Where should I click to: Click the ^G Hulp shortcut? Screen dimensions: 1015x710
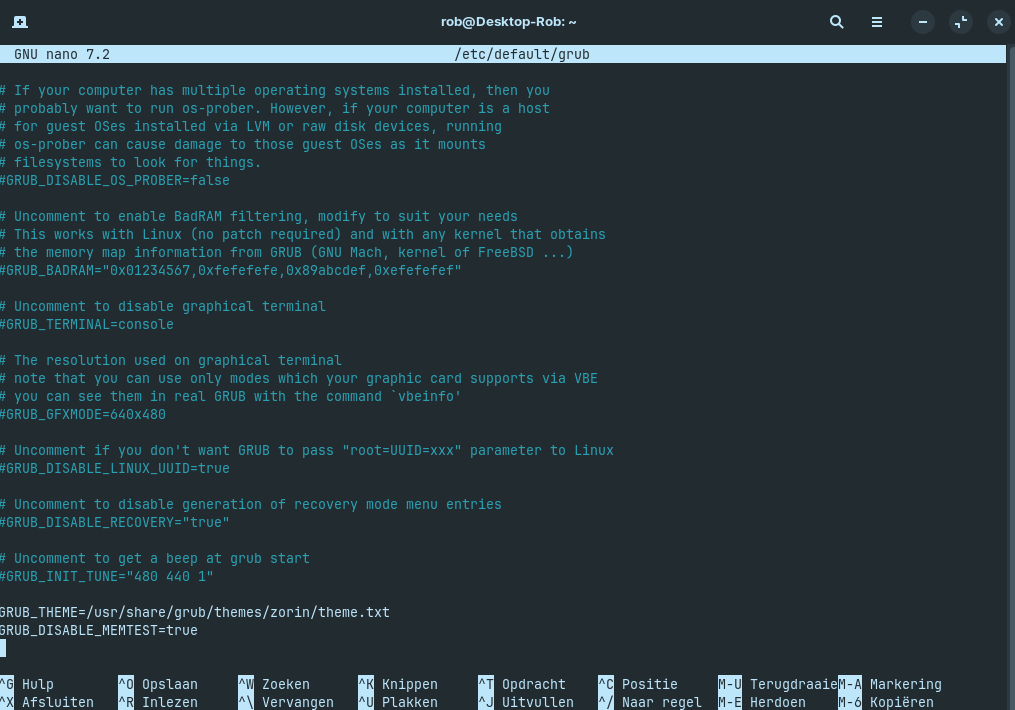[x=28, y=685]
